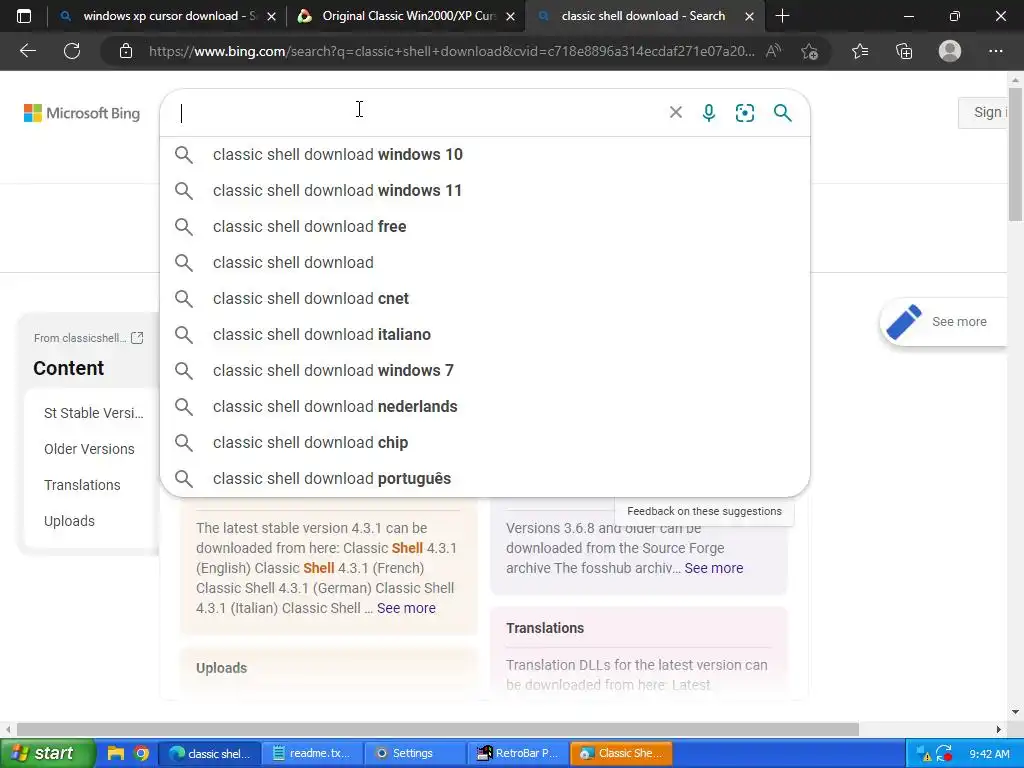Image resolution: width=1024 pixels, height=768 pixels.
Task: Switch to readme.txt taskbar window
Action: (x=312, y=753)
